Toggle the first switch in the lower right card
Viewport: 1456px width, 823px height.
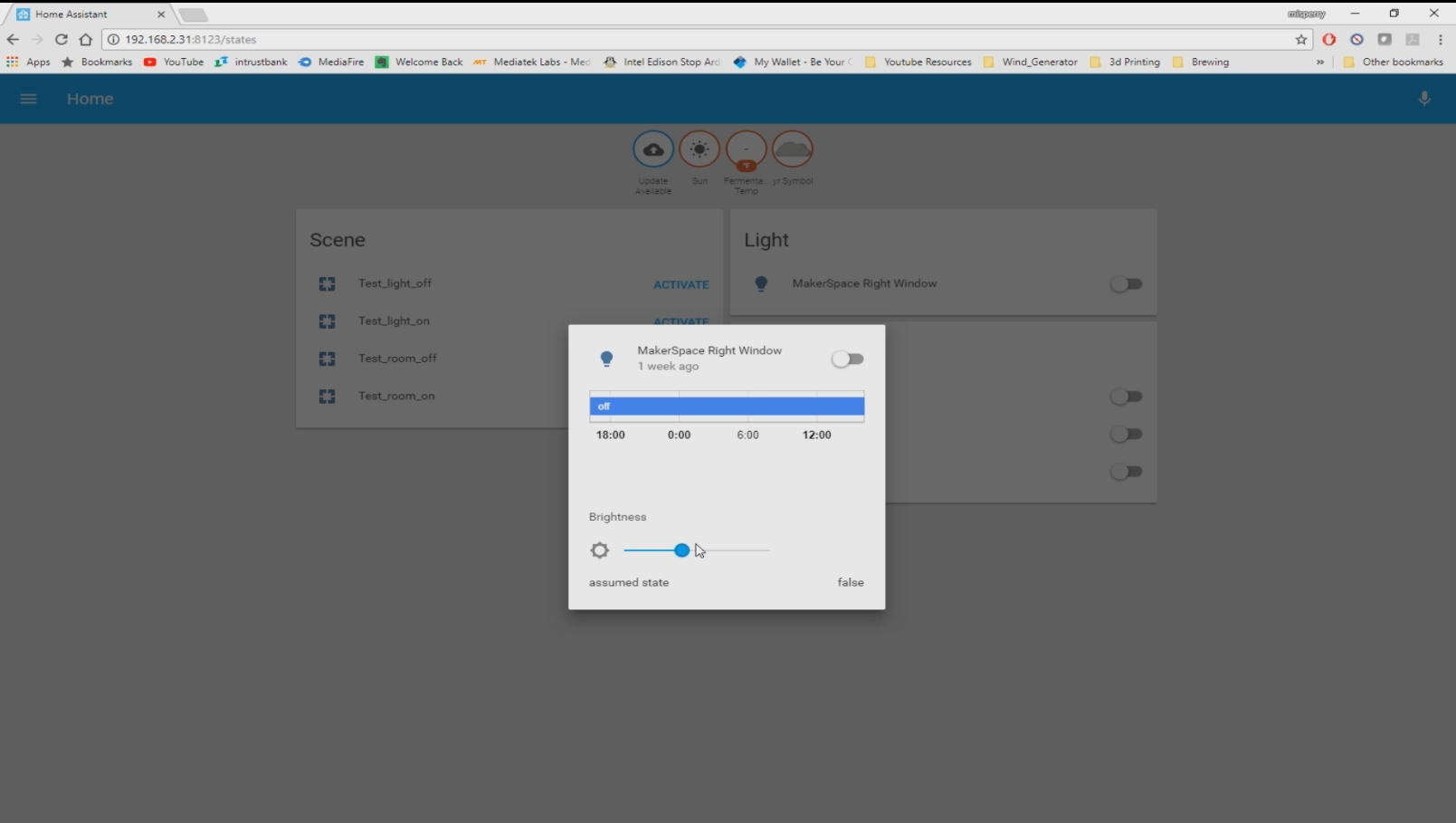point(1126,397)
